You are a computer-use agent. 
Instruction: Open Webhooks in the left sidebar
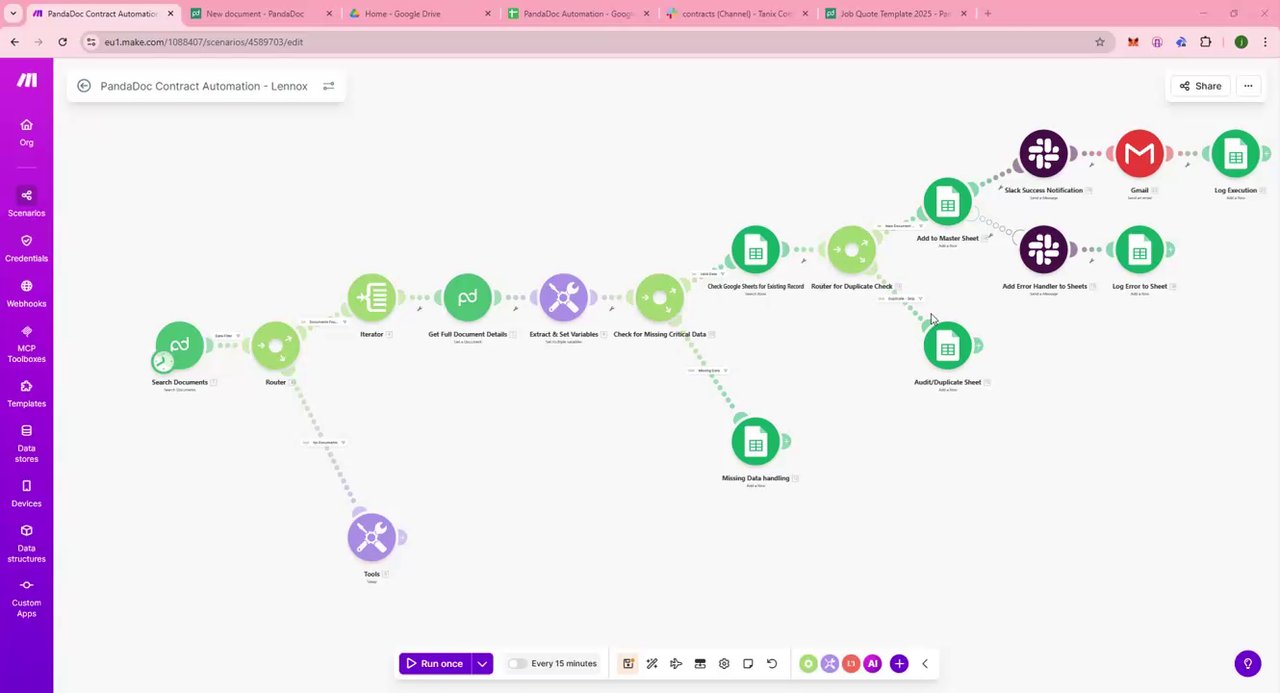tap(27, 293)
